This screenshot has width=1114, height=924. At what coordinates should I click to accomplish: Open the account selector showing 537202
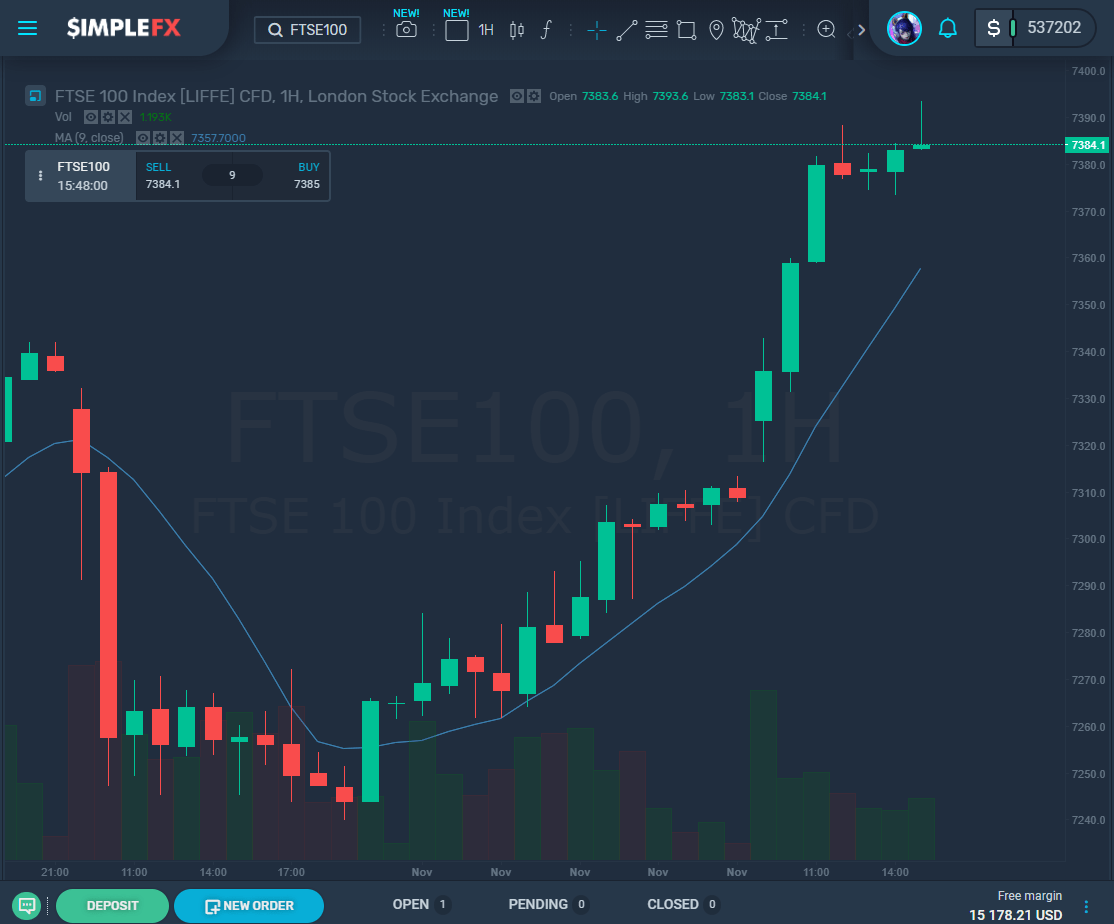click(1036, 28)
